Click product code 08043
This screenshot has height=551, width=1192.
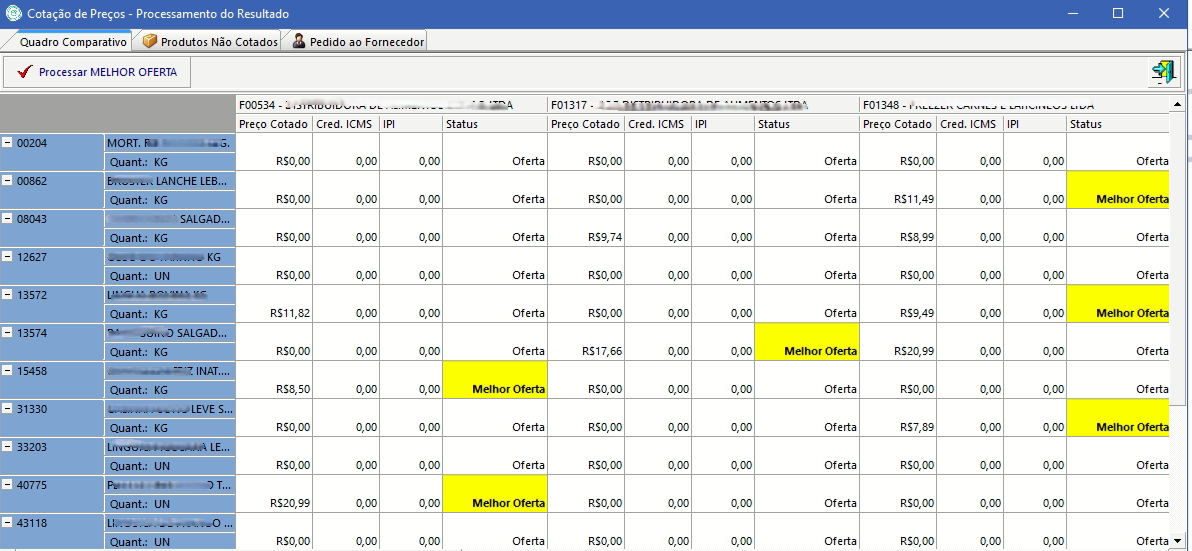tap(32, 219)
